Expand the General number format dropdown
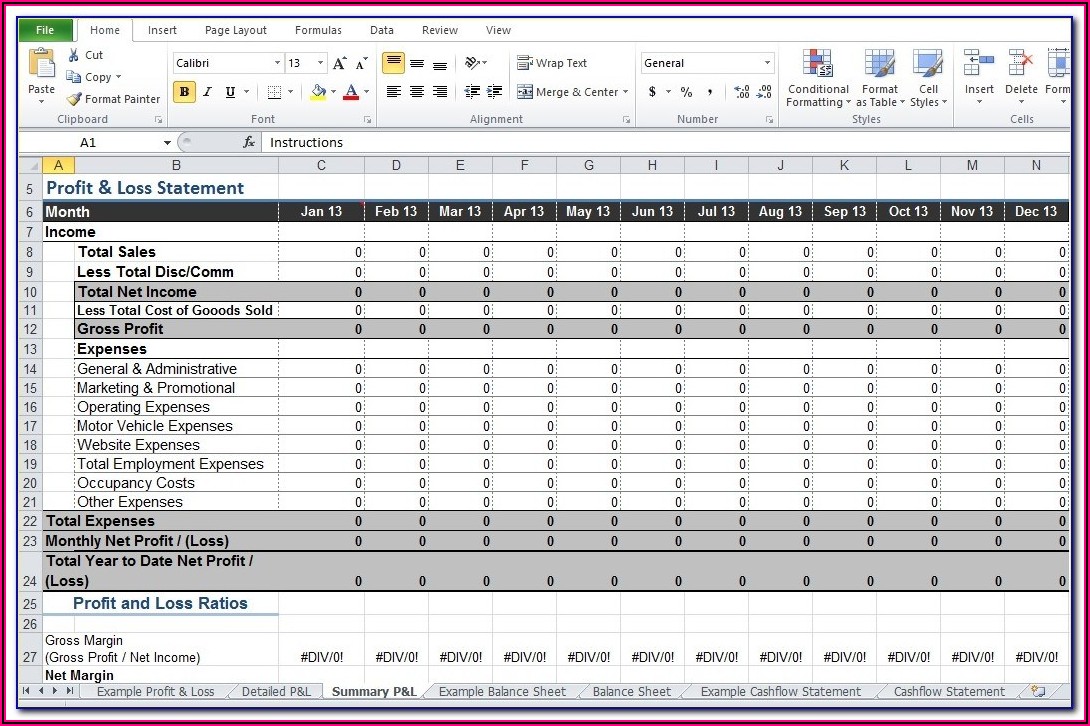This screenshot has height=726, width=1090. pos(768,63)
